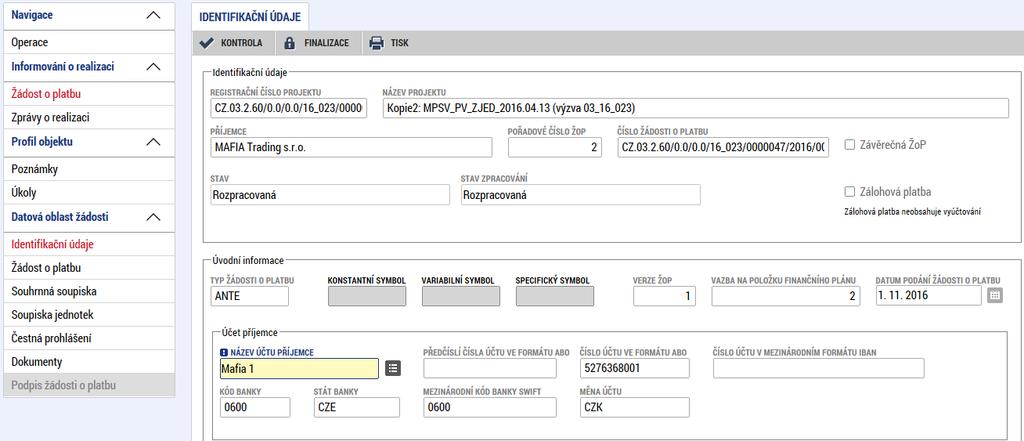Click the Tisk printer icon
This screenshot has height=441, width=1024.
tap(376, 43)
